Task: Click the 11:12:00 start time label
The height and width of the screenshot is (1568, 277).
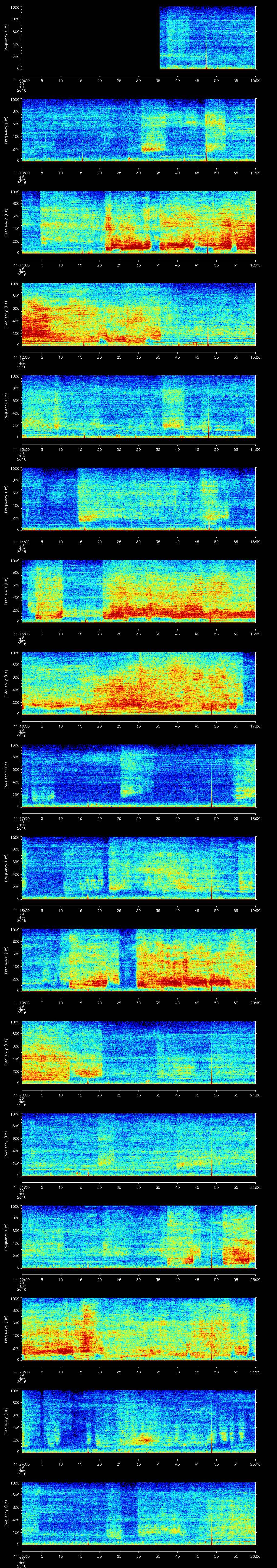Action: pos(21,357)
